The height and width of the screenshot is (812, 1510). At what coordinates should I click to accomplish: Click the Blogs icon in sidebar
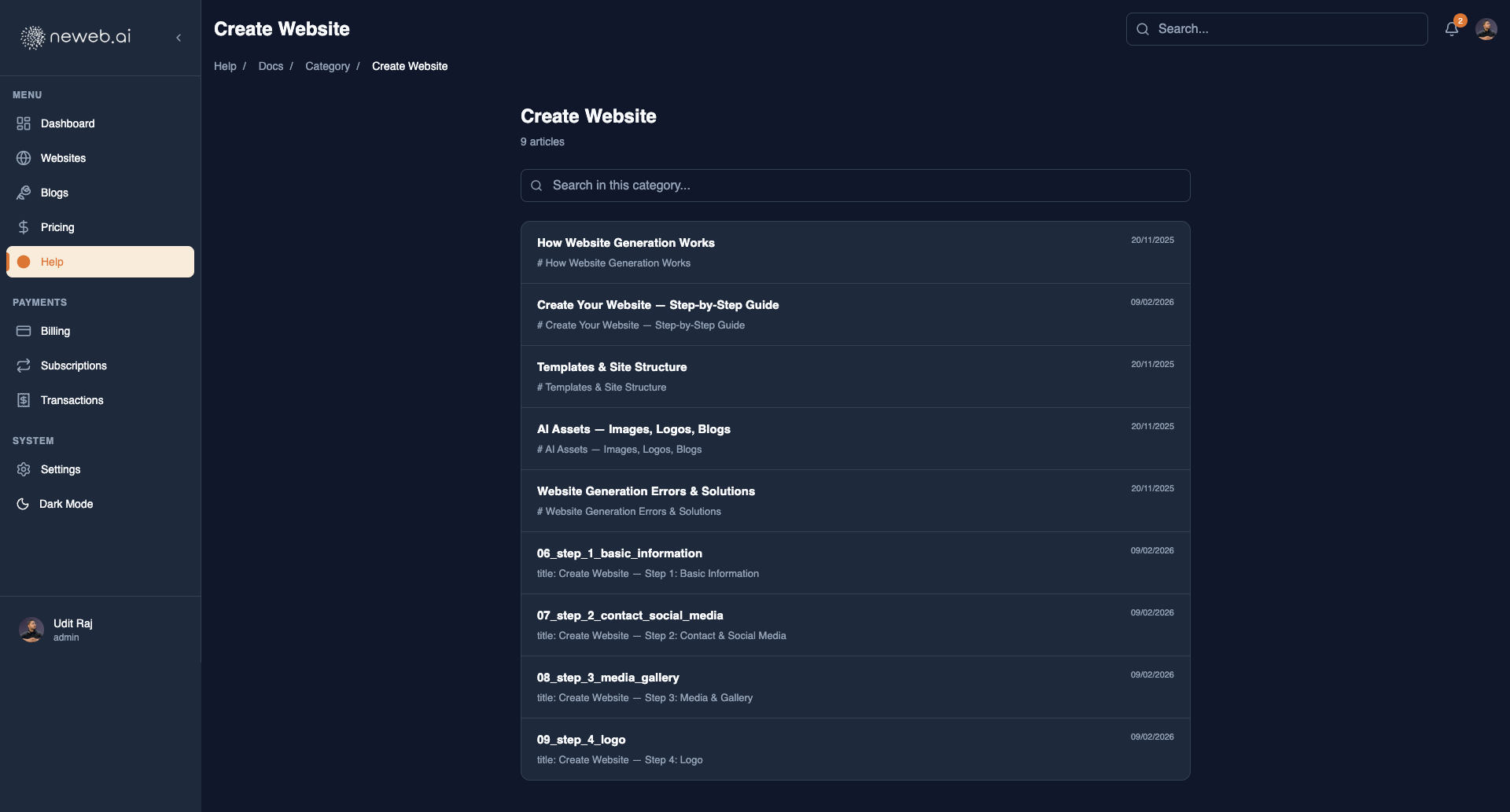tap(24, 193)
